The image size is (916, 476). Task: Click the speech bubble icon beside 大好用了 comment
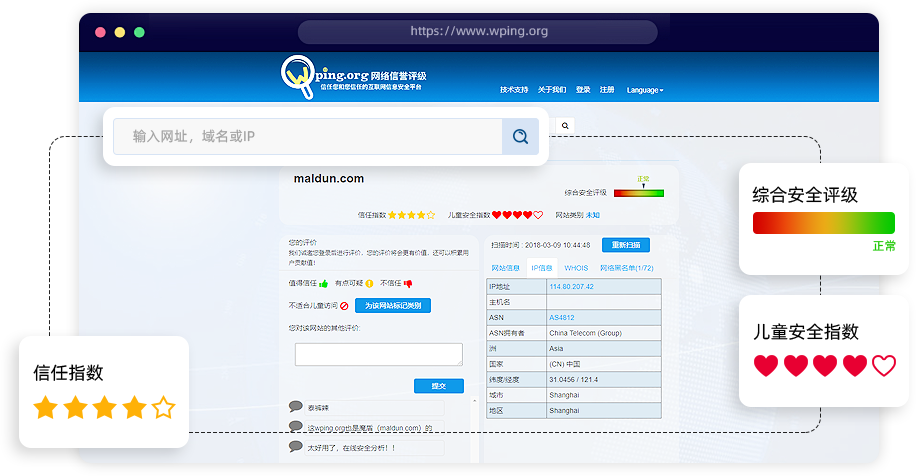(296, 447)
